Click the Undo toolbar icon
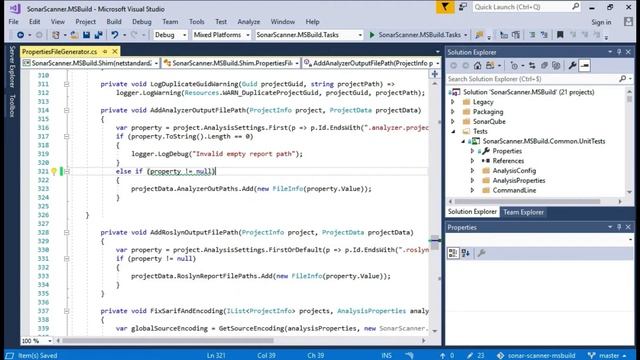This screenshot has height=360, width=640. [x=115, y=35]
